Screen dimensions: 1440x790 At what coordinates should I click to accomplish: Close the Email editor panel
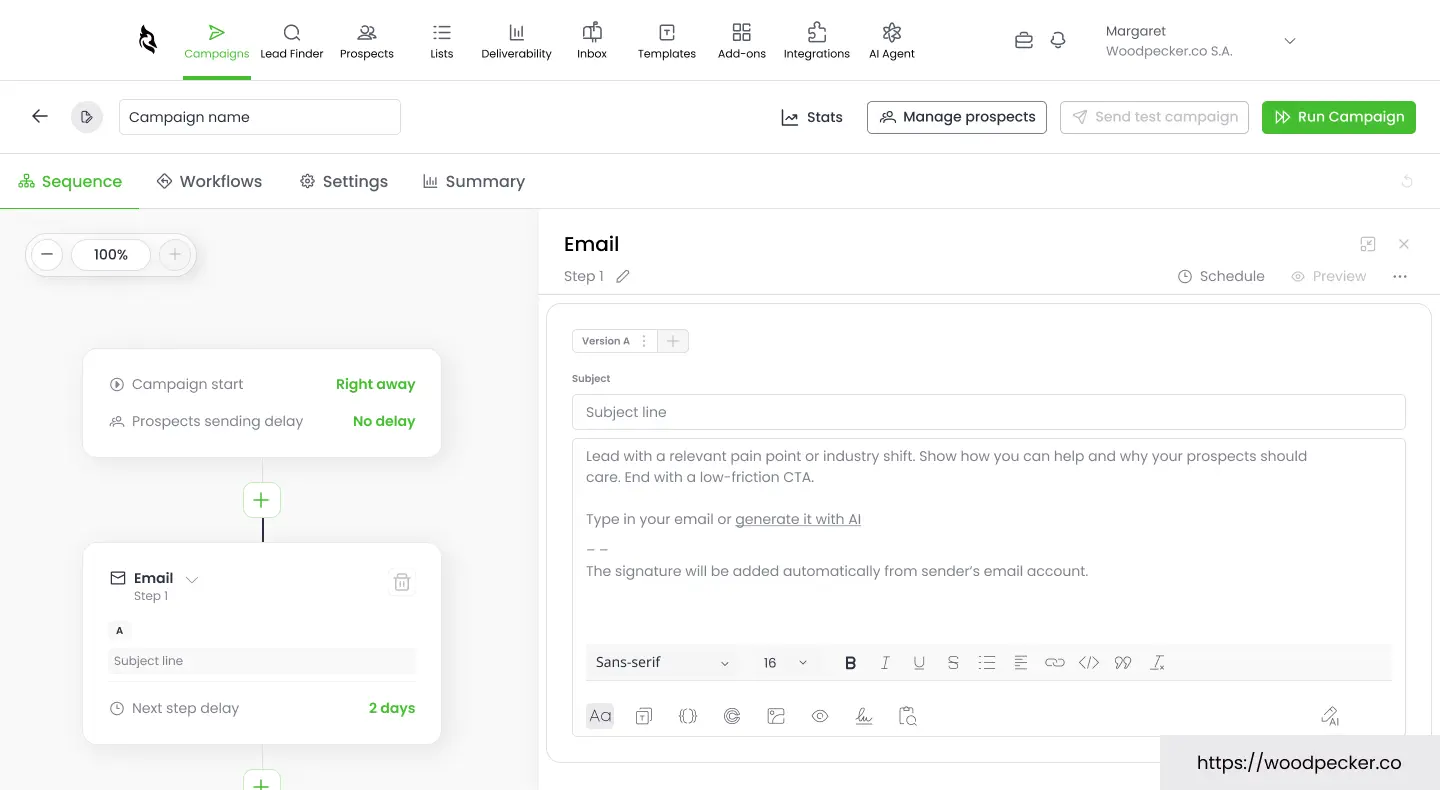point(1404,244)
